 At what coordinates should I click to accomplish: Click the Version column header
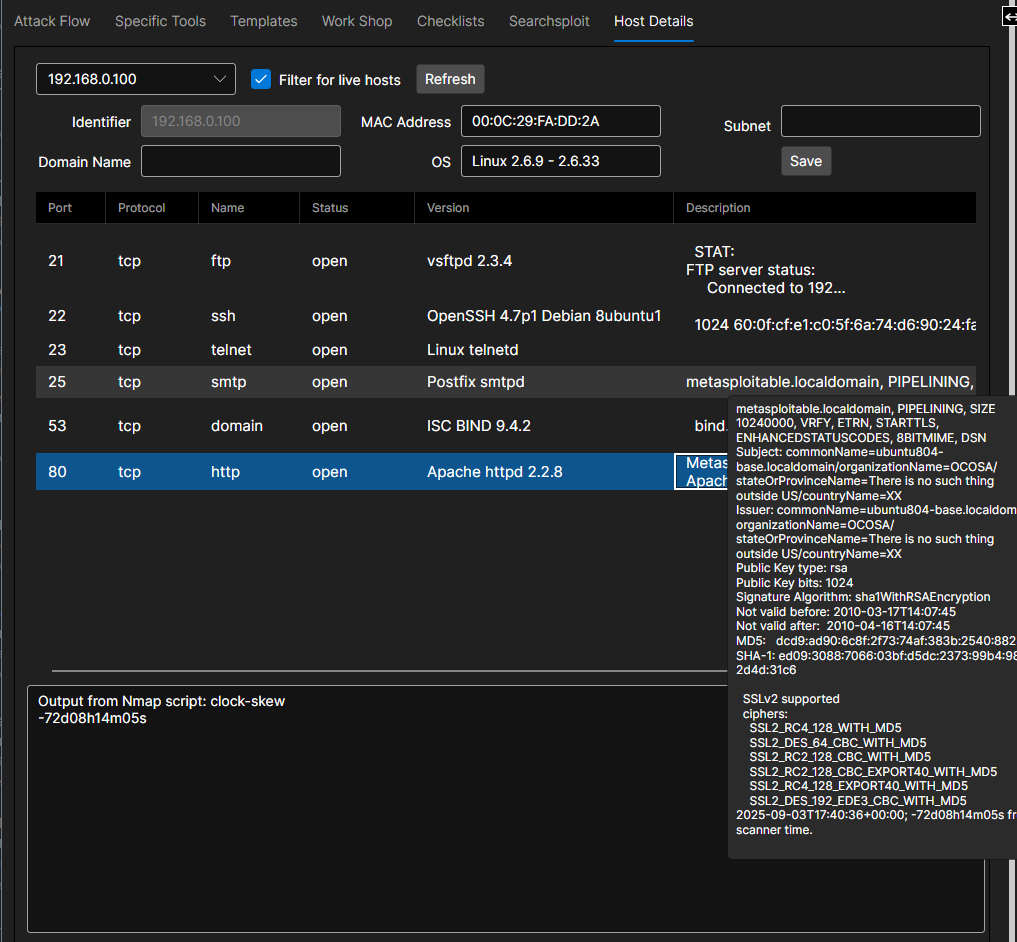click(448, 208)
